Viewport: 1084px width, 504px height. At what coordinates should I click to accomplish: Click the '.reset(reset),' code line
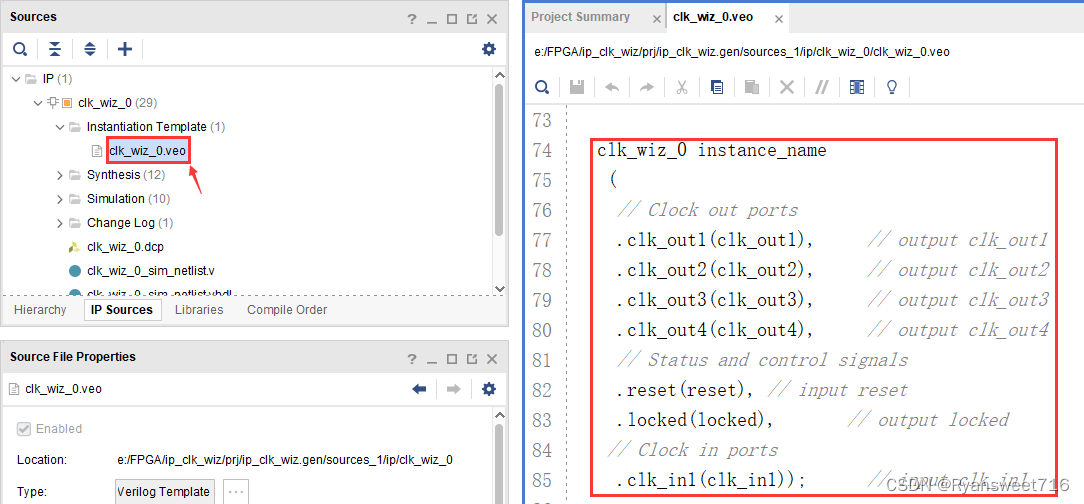[685, 390]
